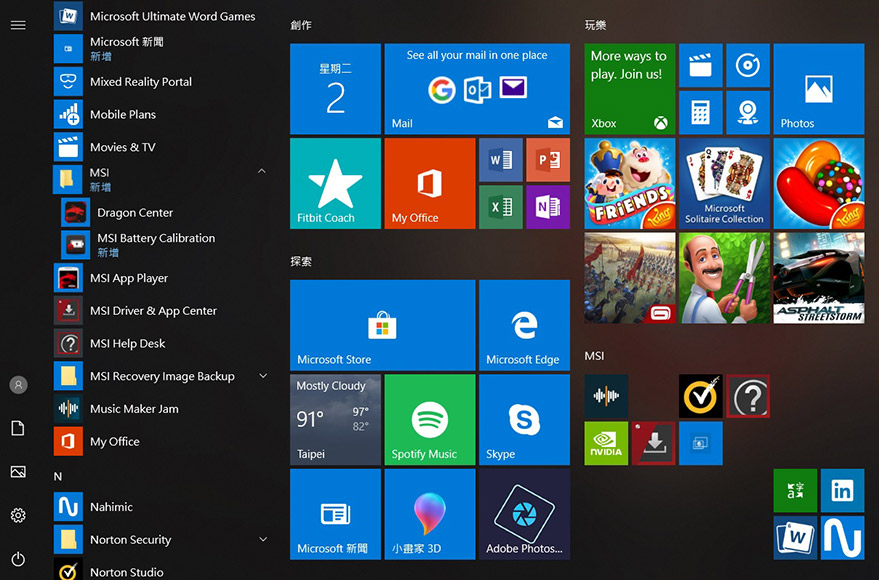Open the Norton checkmark tile
Screen dimensions: 879x580
[700, 397]
